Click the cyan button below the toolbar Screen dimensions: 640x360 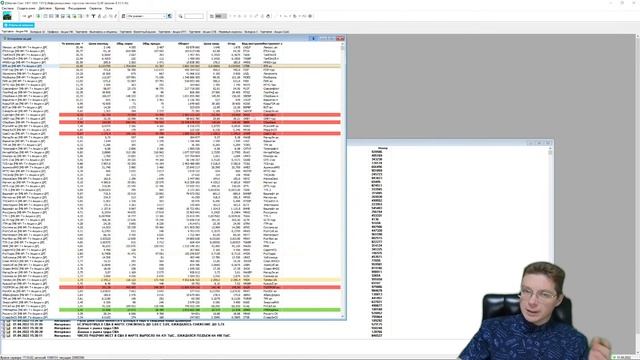pyautogui.click(x=19, y=25)
